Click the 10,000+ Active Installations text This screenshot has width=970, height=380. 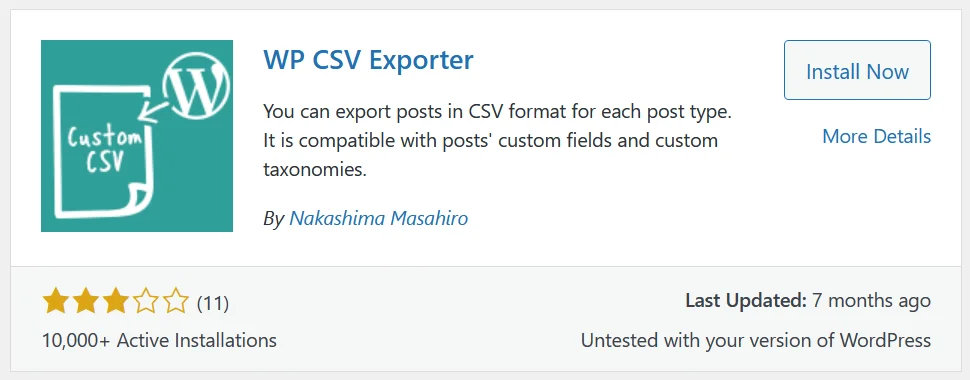pos(159,340)
